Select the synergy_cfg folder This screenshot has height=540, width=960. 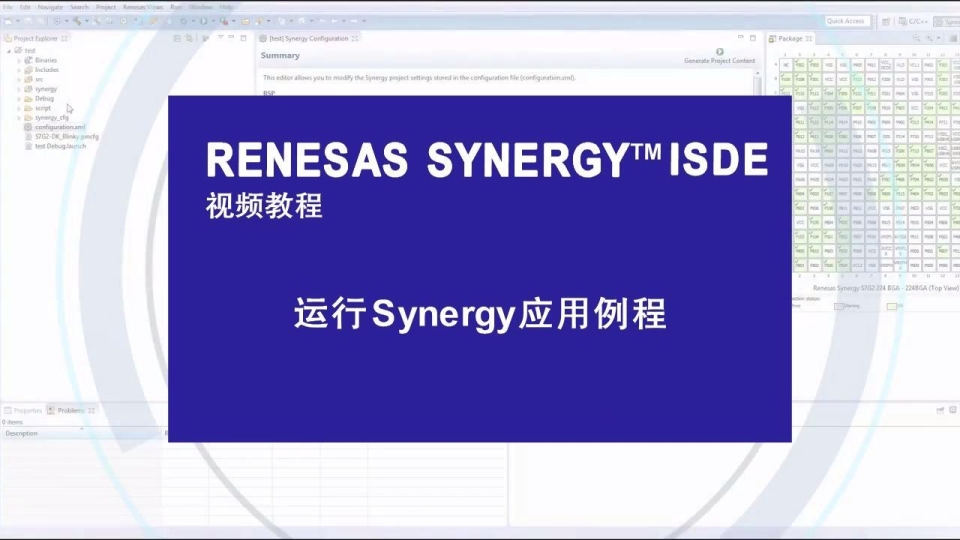tap(51, 118)
